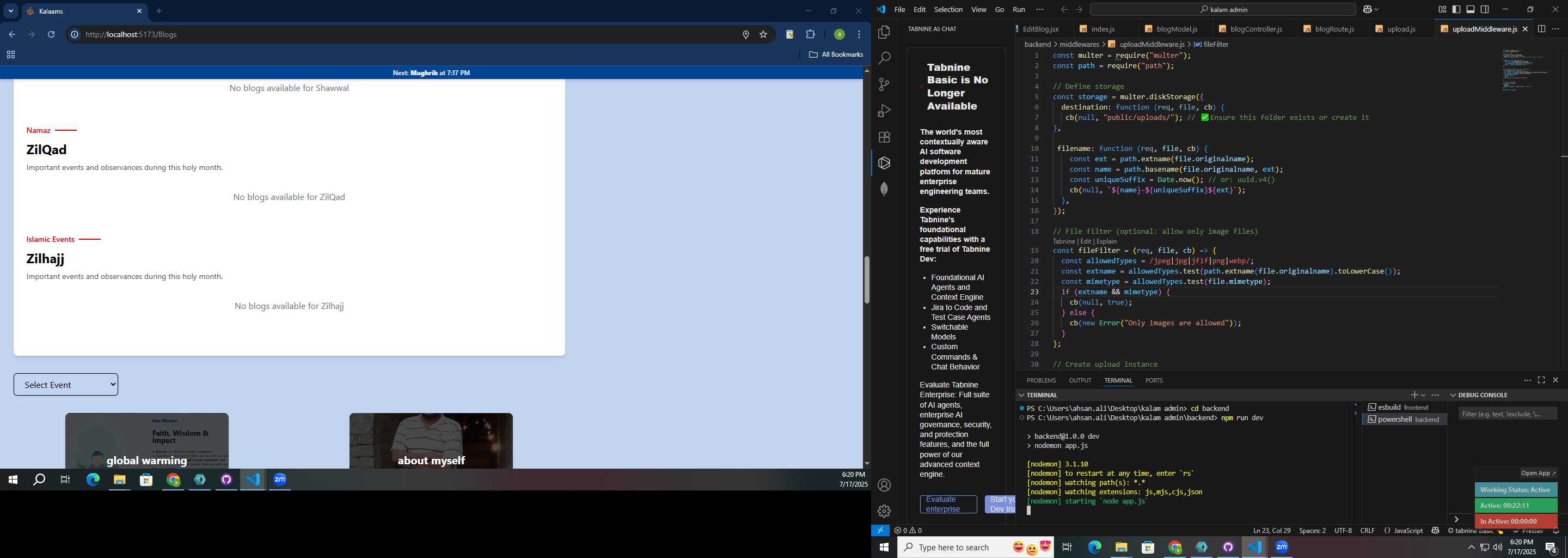Toggle the Secondary Side Bar visibility
Screen dimensions: 1568x558
coord(1485,10)
